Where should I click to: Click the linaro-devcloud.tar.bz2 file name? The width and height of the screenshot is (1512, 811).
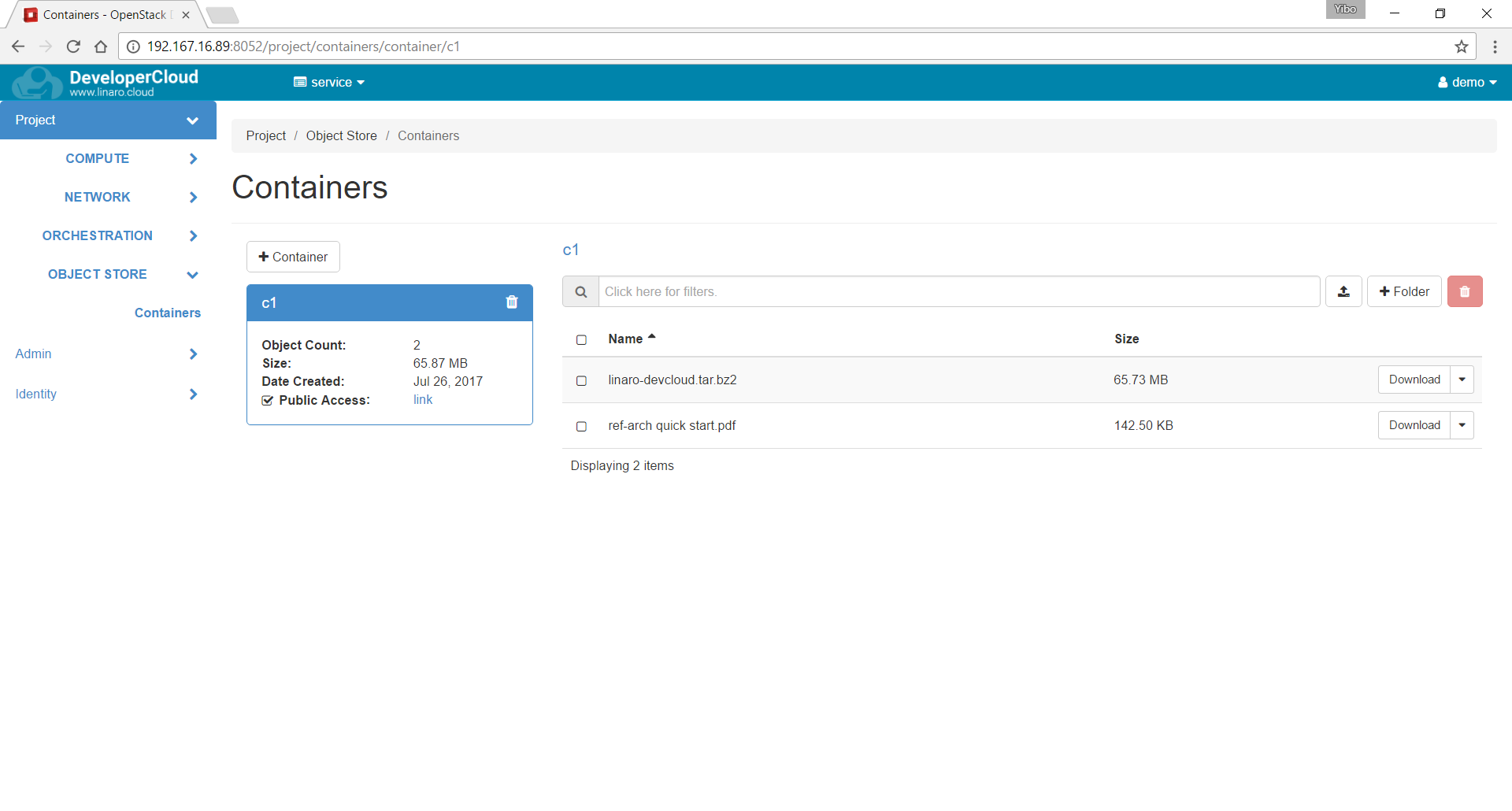point(673,380)
